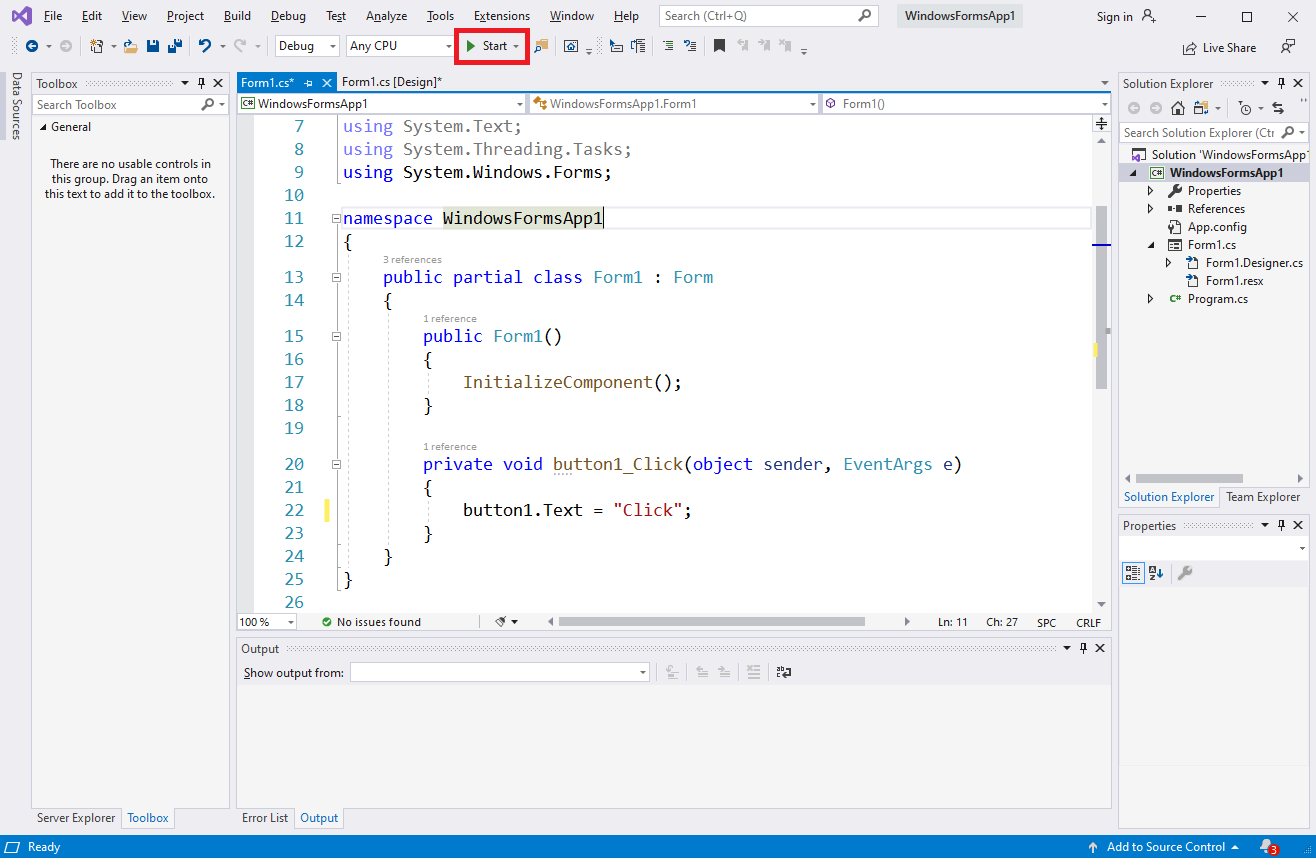Click the New Project toolbar icon
Screen dimensions: 1316x858
click(x=97, y=46)
